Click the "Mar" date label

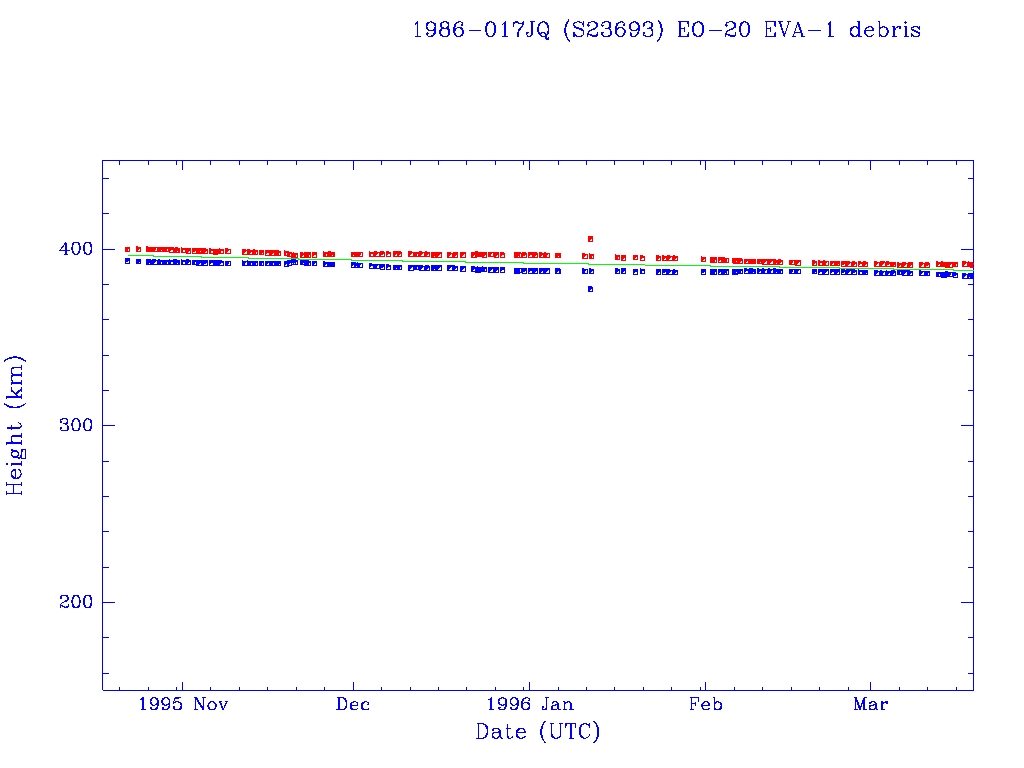870,705
